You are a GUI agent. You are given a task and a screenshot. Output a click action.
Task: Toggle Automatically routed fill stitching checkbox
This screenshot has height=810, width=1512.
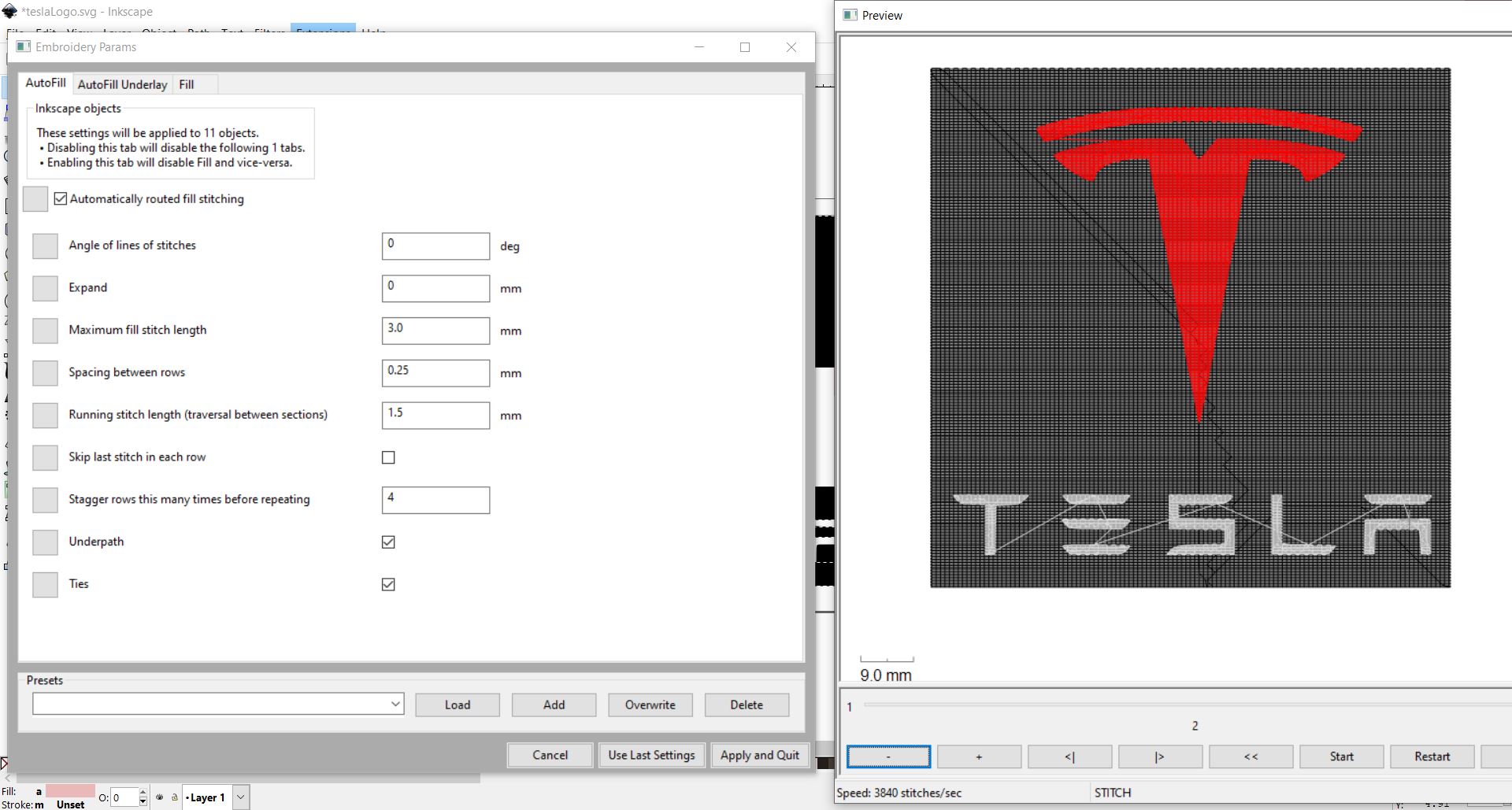[61, 199]
